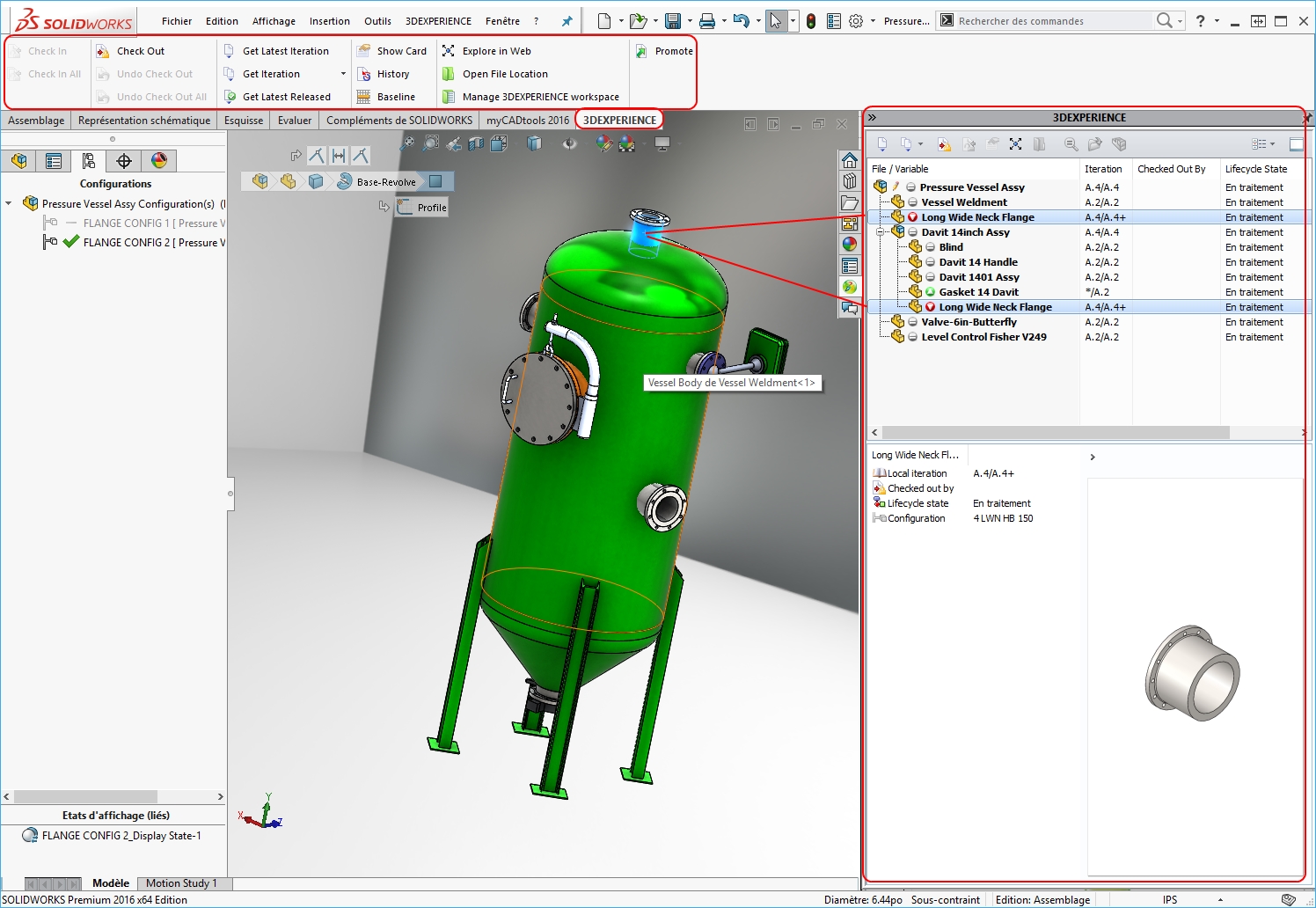Open the Outils menu
Screen dimensions: 1316x908
pyautogui.click(x=377, y=21)
